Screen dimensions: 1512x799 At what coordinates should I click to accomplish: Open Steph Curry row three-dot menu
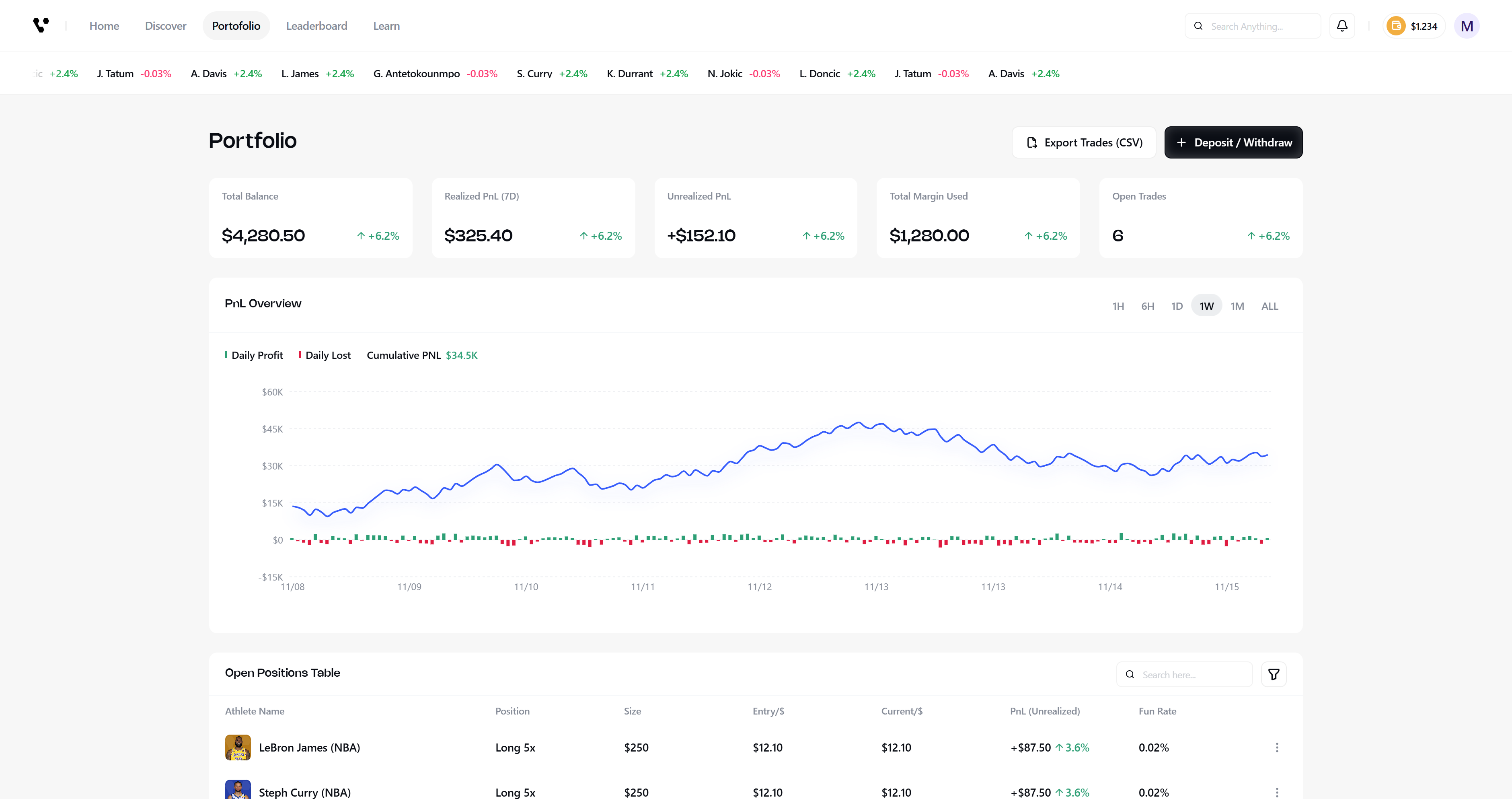1277,792
